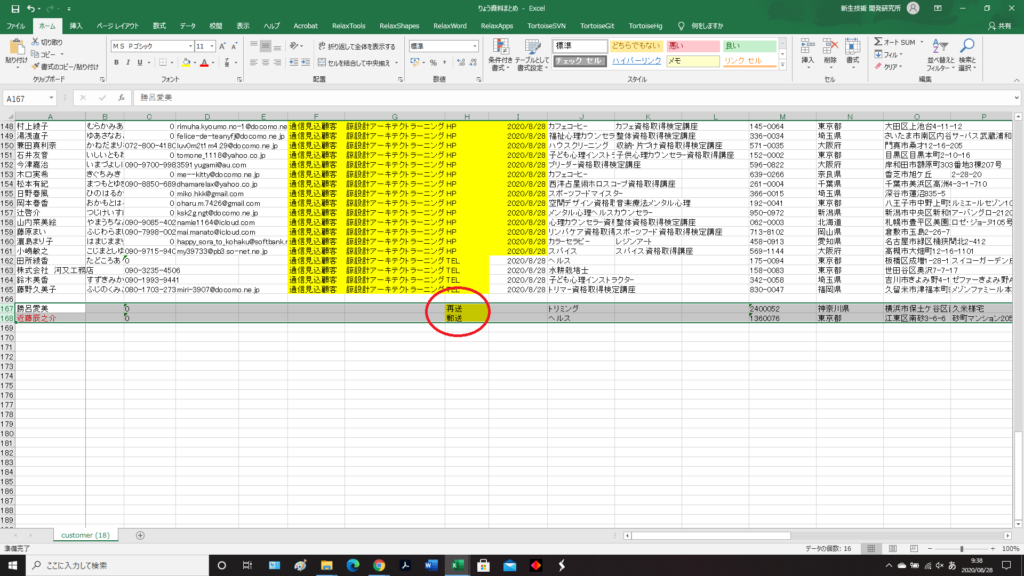Click the Excel icon on Windows taskbar
1024x576 pixels.
click(x=460, y=565)
